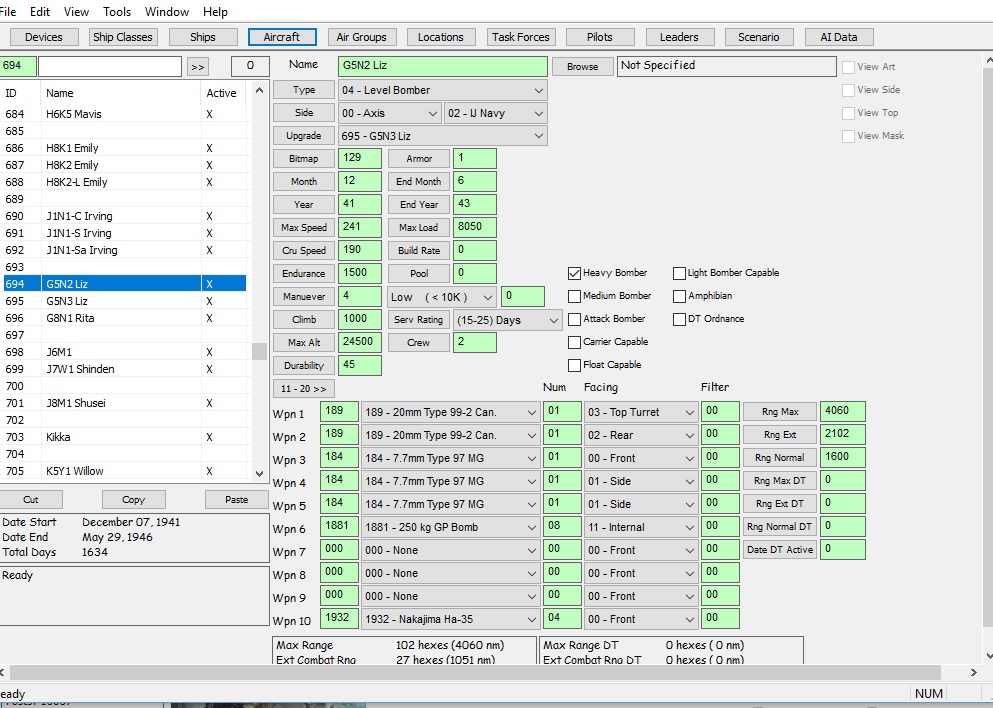This screenshot has width=993, height=708.
Task: Switch to the Task Forces tab
Action: coord(521,37)
